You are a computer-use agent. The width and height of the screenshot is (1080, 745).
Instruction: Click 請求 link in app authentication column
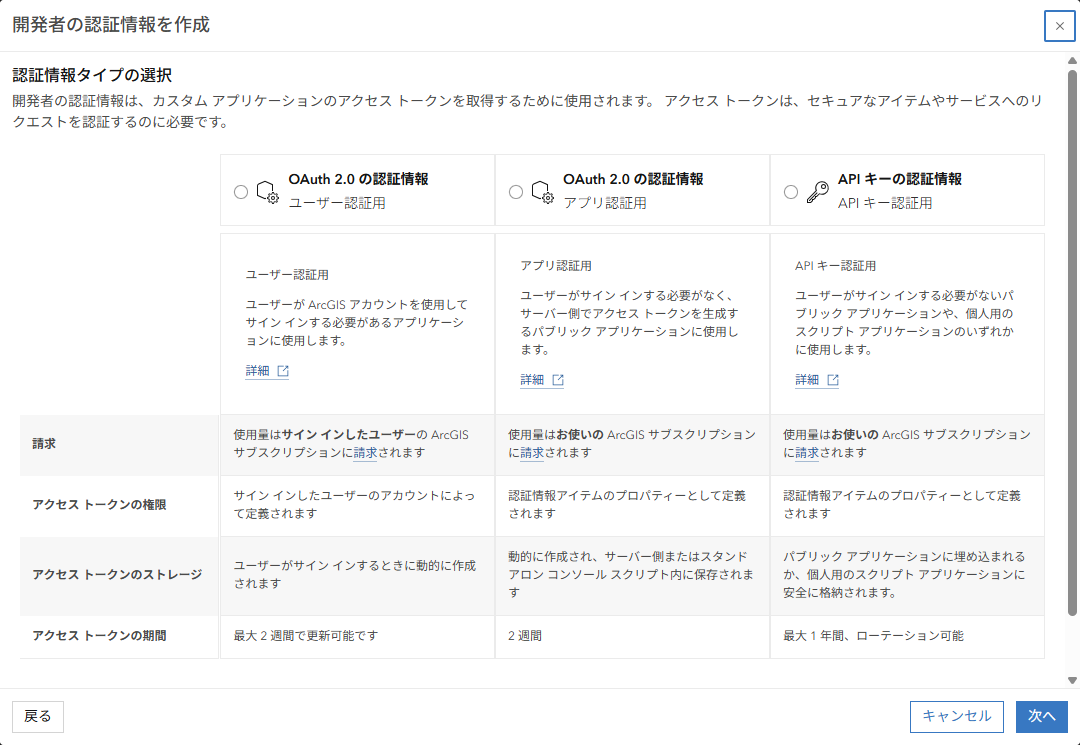(532, 453)
